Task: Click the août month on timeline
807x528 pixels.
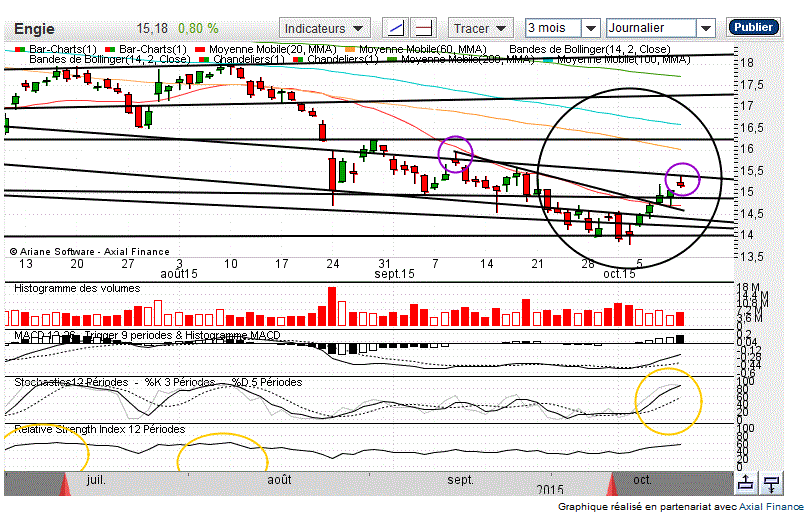Action: coord(279,480)
